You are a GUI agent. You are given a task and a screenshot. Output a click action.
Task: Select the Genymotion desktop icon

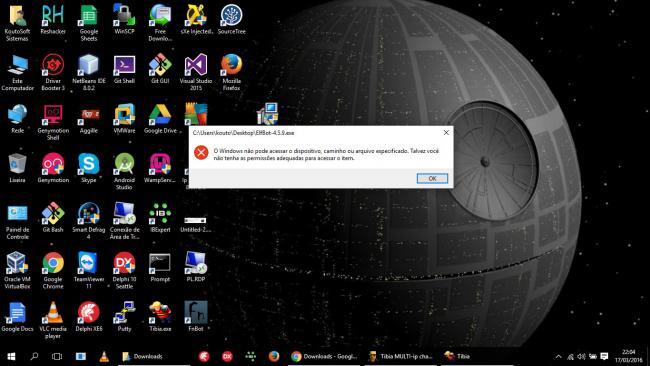[x=53, y=168]
